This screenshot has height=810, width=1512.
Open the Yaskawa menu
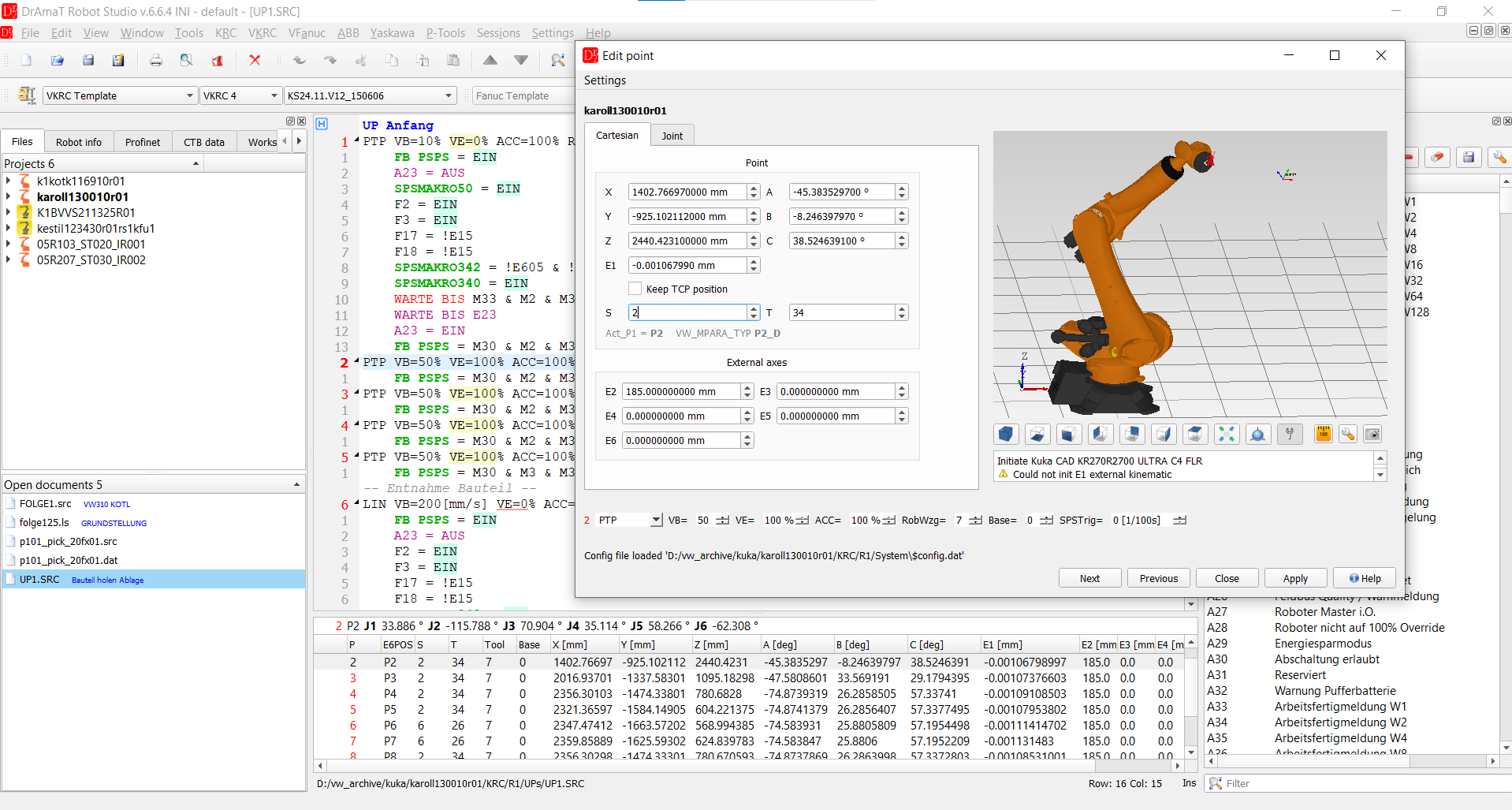(x=392, y=33)
